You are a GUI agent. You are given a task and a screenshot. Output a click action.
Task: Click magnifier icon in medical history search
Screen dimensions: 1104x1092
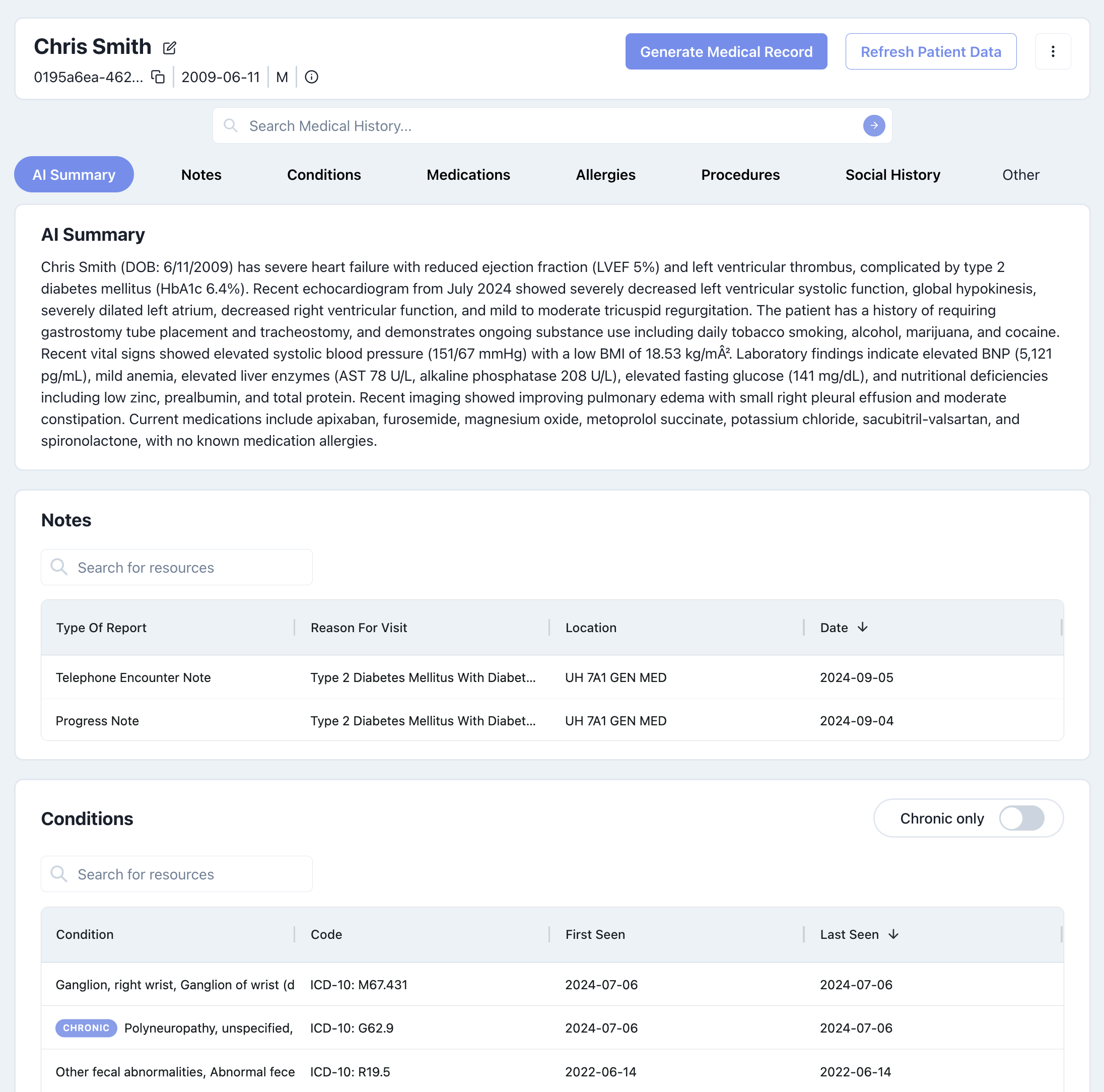(231, 125)
